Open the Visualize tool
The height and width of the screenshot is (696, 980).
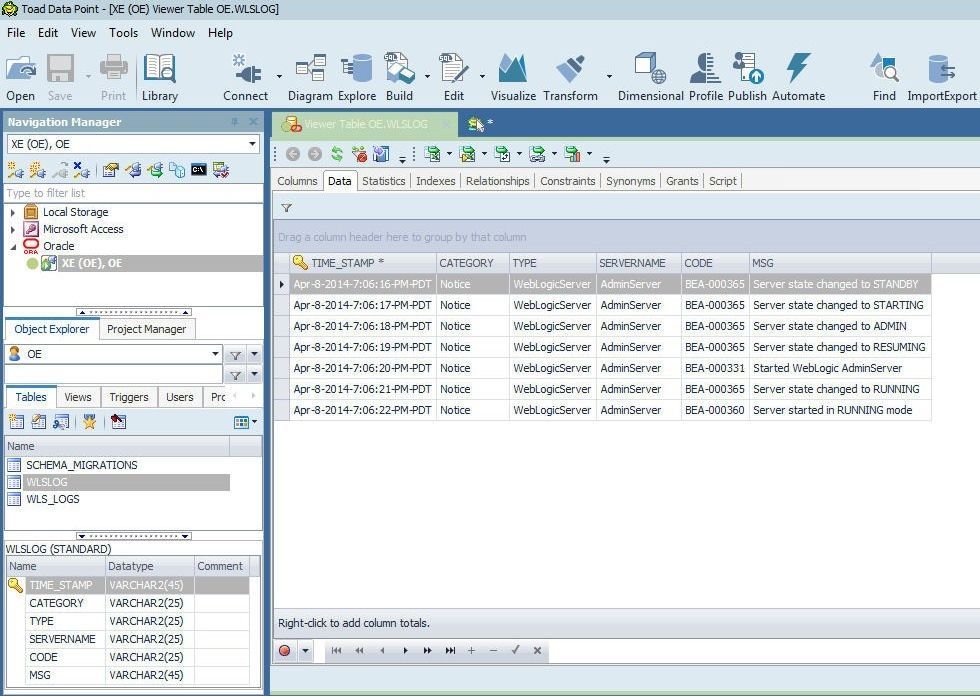pyautogui.click(x=513, y=77)
